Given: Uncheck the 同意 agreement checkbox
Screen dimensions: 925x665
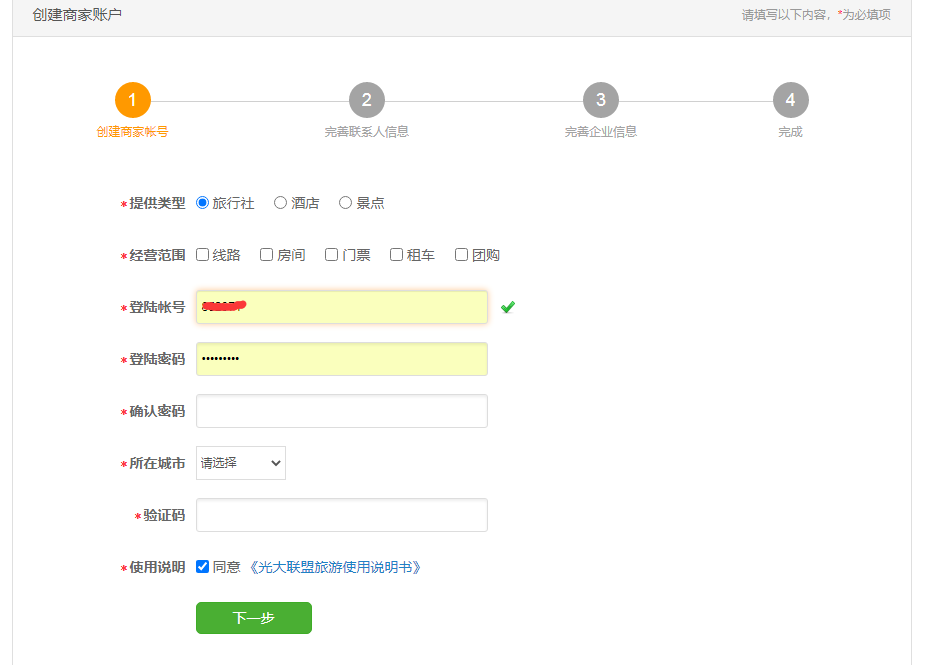Looking at the screenshot, I should coord(203,566).
